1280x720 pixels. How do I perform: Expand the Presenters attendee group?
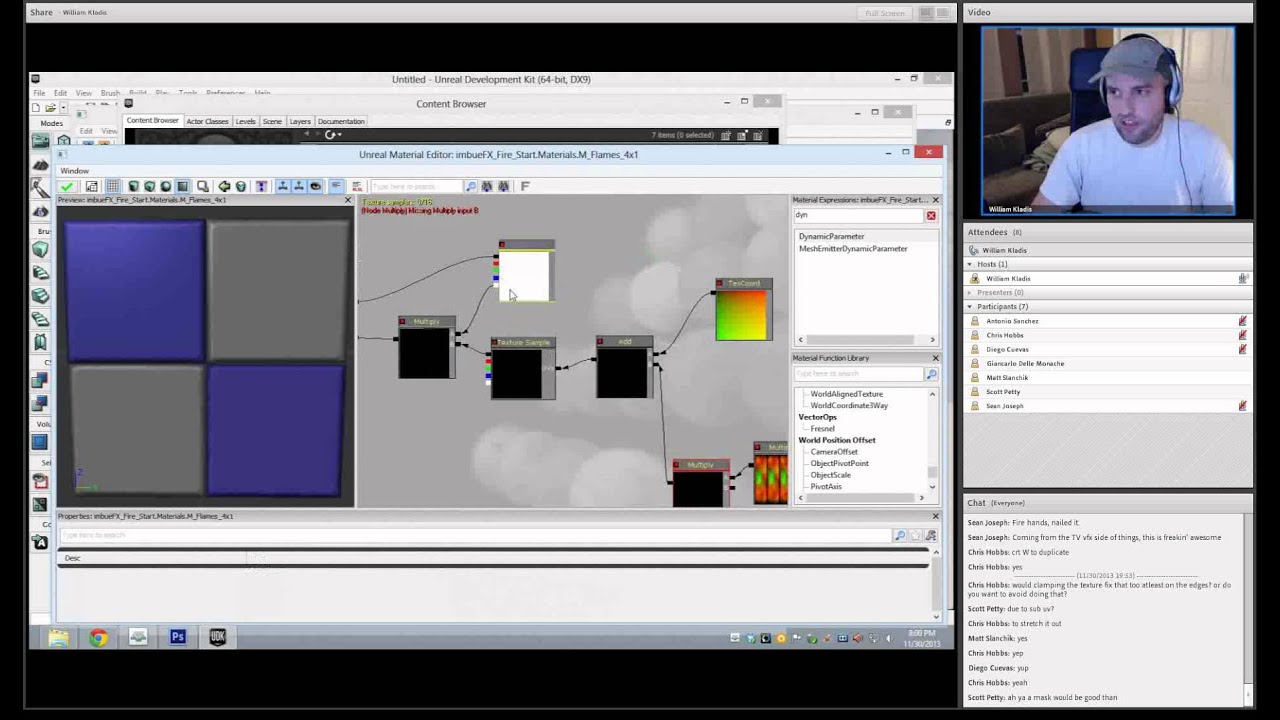[970, 292]
